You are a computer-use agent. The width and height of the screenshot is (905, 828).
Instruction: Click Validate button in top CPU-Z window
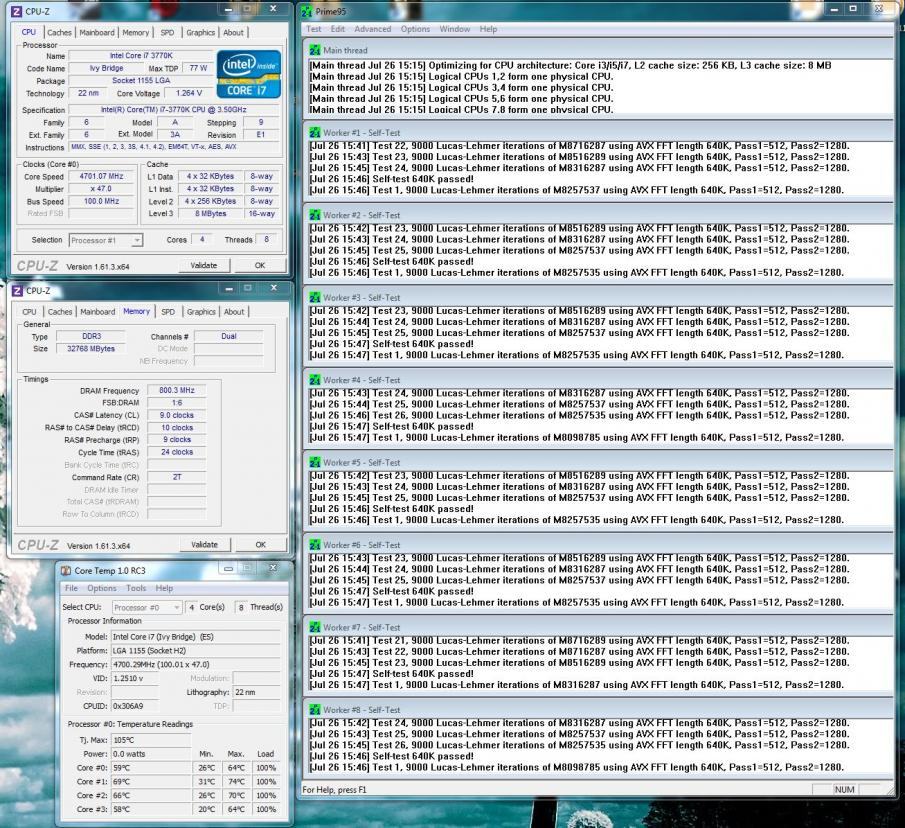pyautogui.click(x=204, y=265)
